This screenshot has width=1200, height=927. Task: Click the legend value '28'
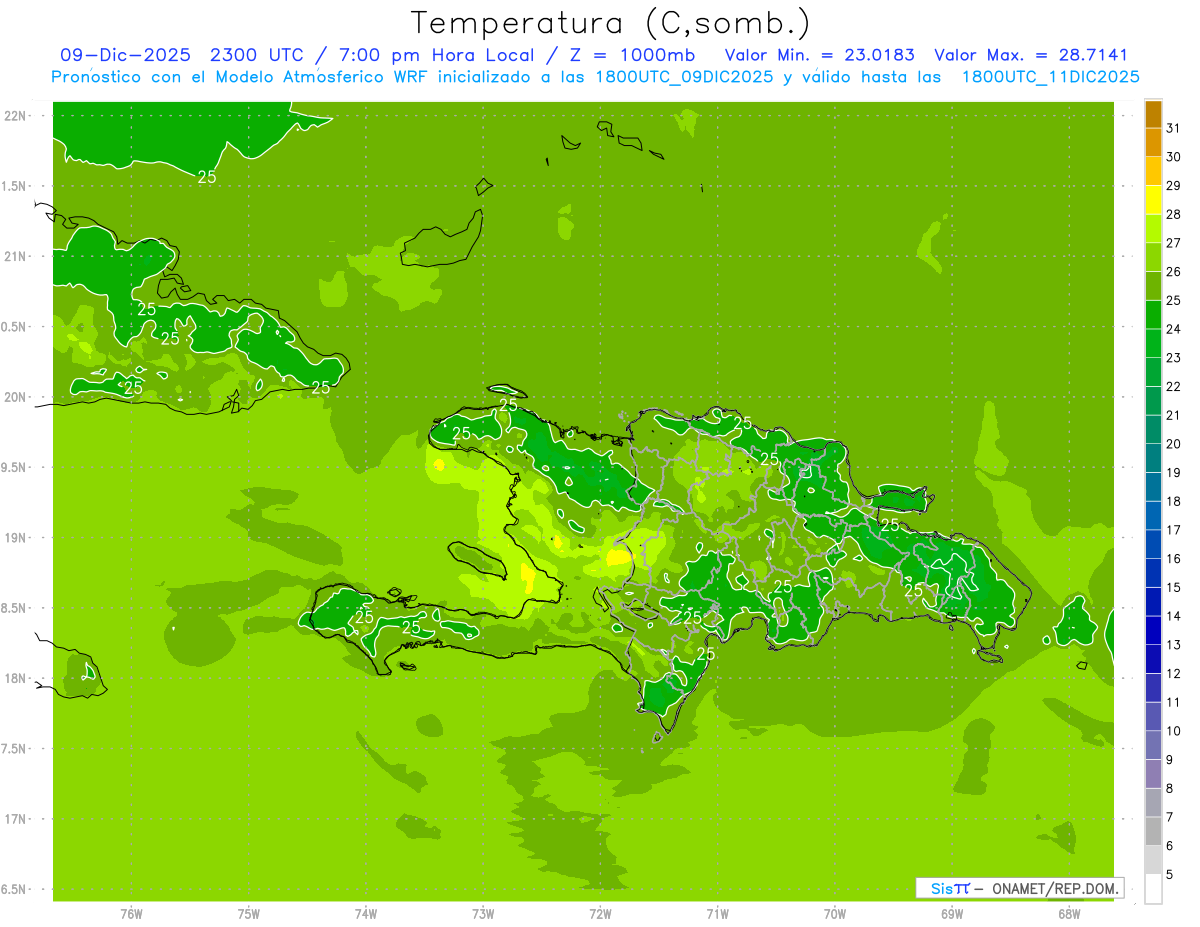tap(1174, 214)
